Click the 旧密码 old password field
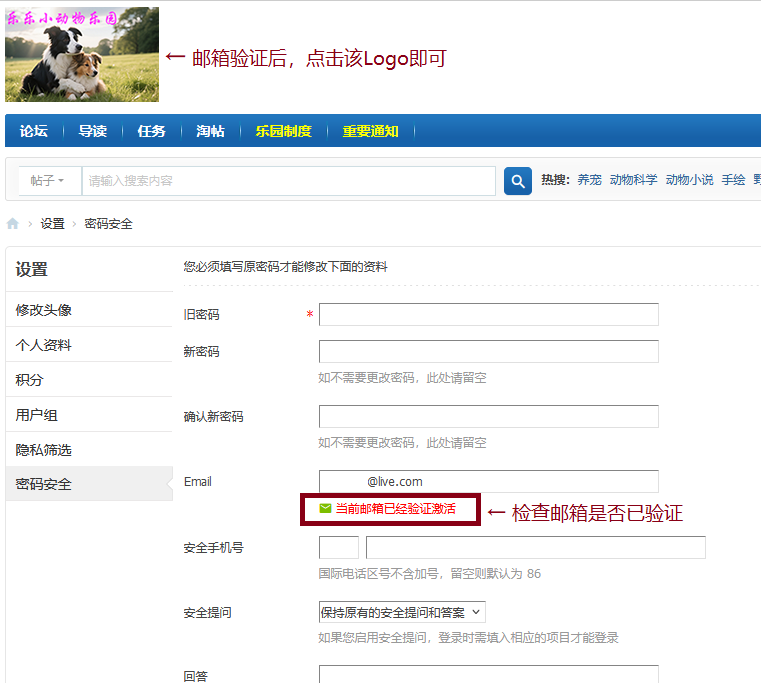The image size is (761, 683). pos(488,315)
